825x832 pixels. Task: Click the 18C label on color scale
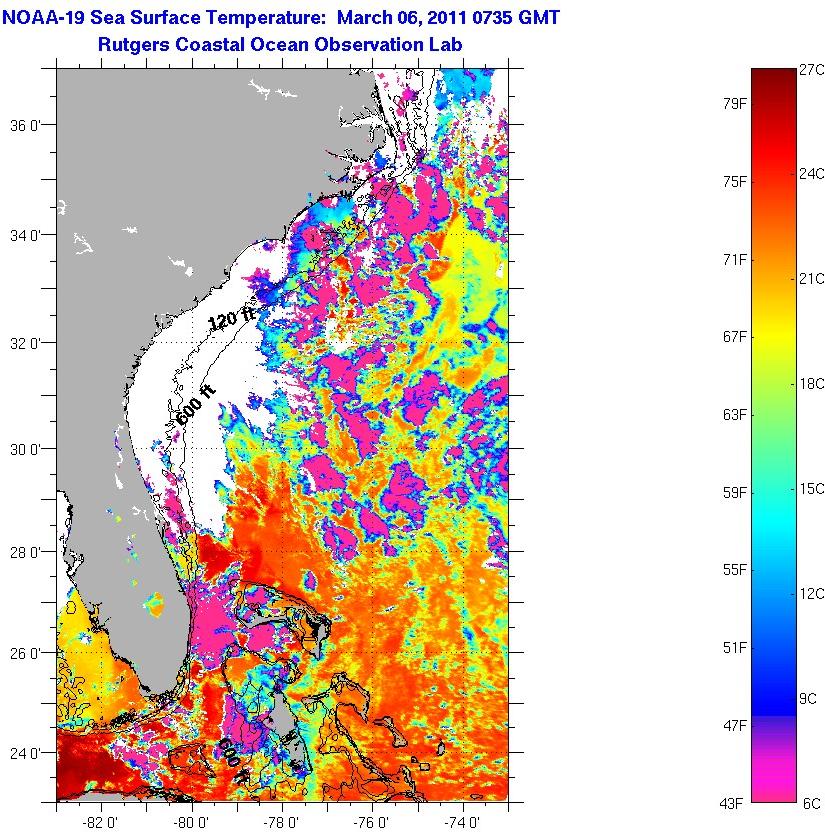(812, 384)
